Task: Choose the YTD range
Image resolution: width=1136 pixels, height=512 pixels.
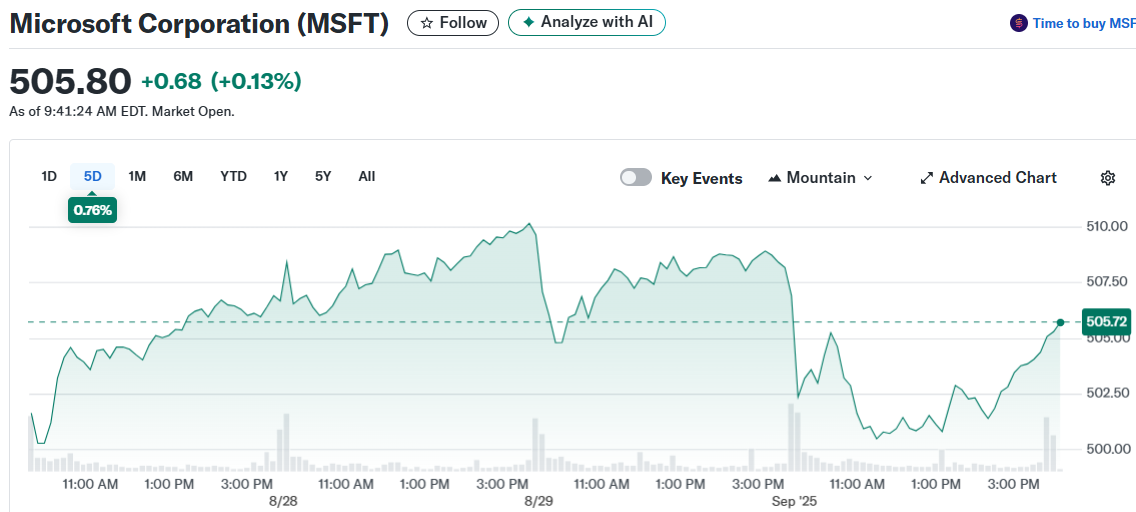Action: click(233, 176)
